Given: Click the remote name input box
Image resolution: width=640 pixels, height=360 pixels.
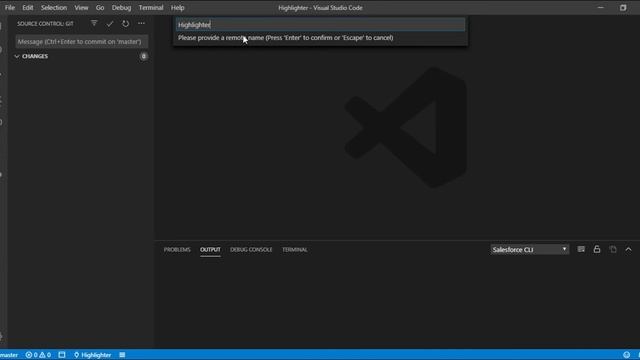Looking at the screenshot, I should tap(320, 24).
